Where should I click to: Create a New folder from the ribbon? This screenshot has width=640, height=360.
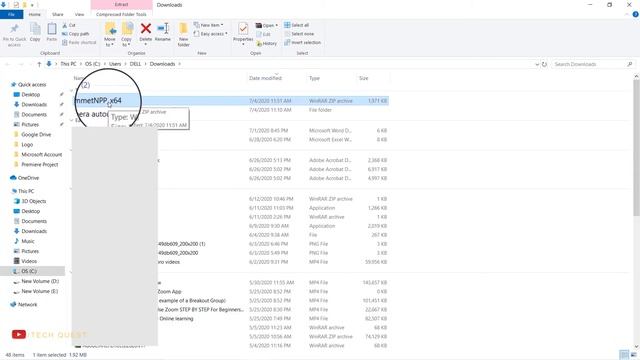pos(184,34)
